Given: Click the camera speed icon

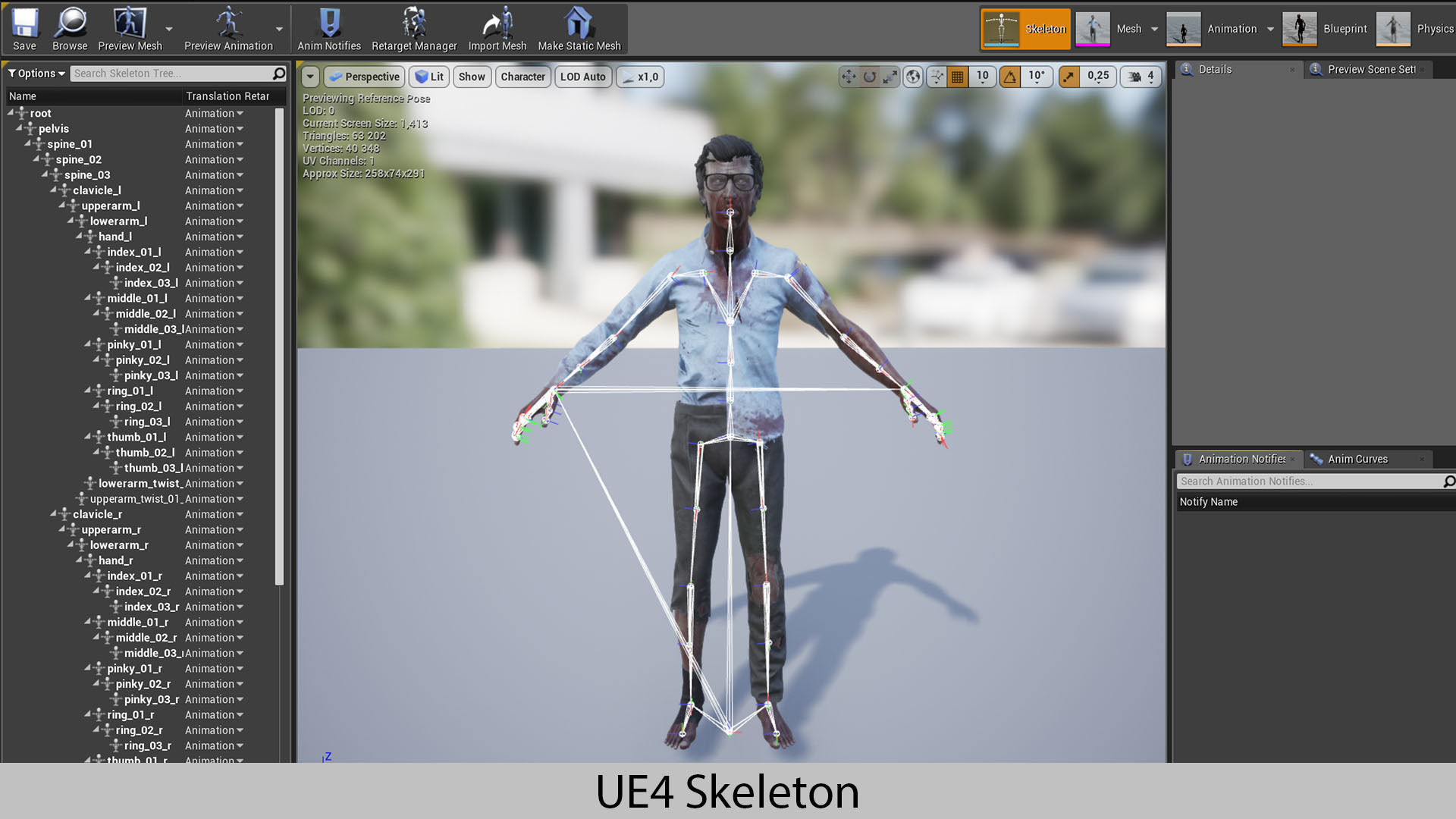Looking at the screenshot, I should point(1135,77).
